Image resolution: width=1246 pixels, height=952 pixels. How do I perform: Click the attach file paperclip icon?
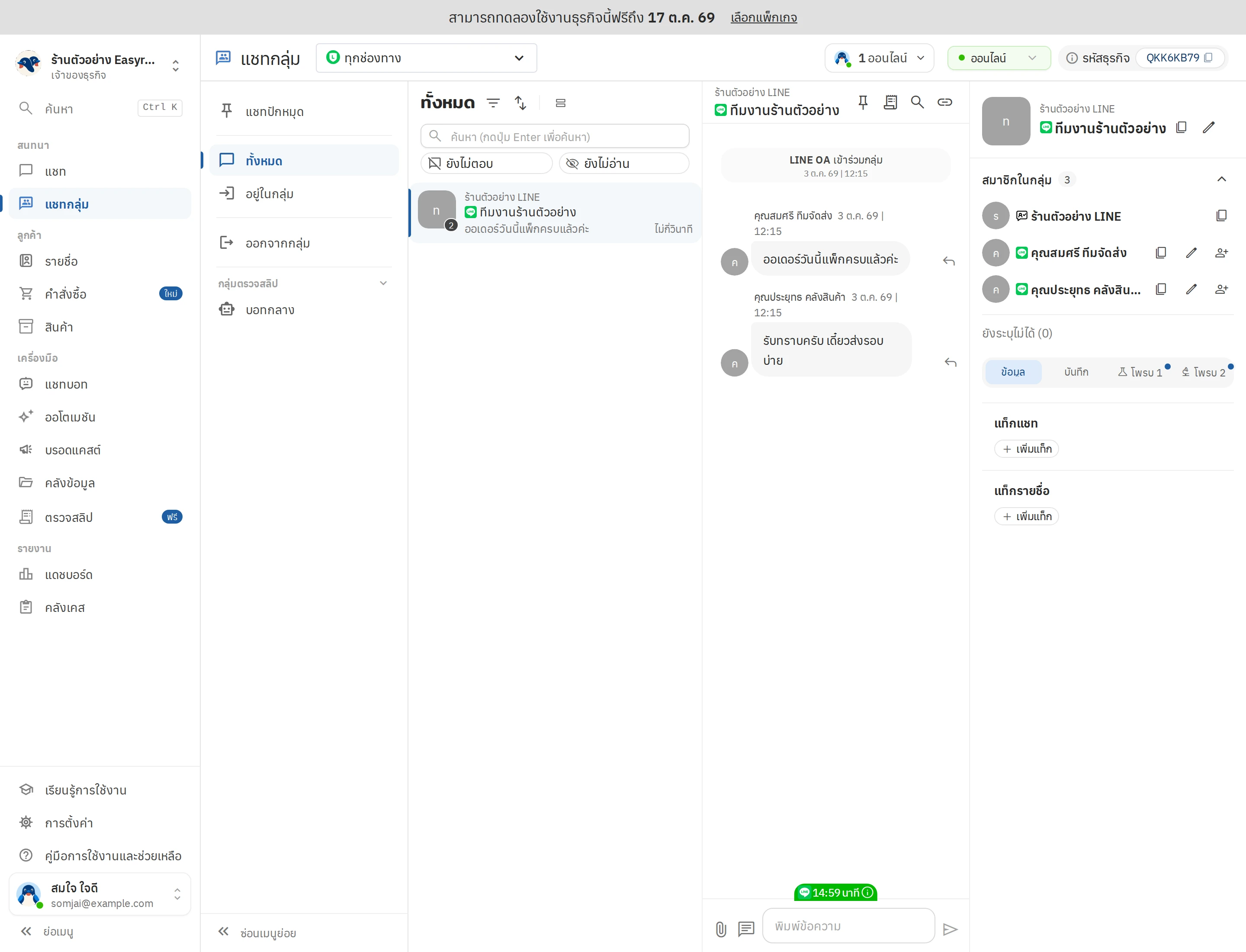pyautogui.click(x=721, y=929)
